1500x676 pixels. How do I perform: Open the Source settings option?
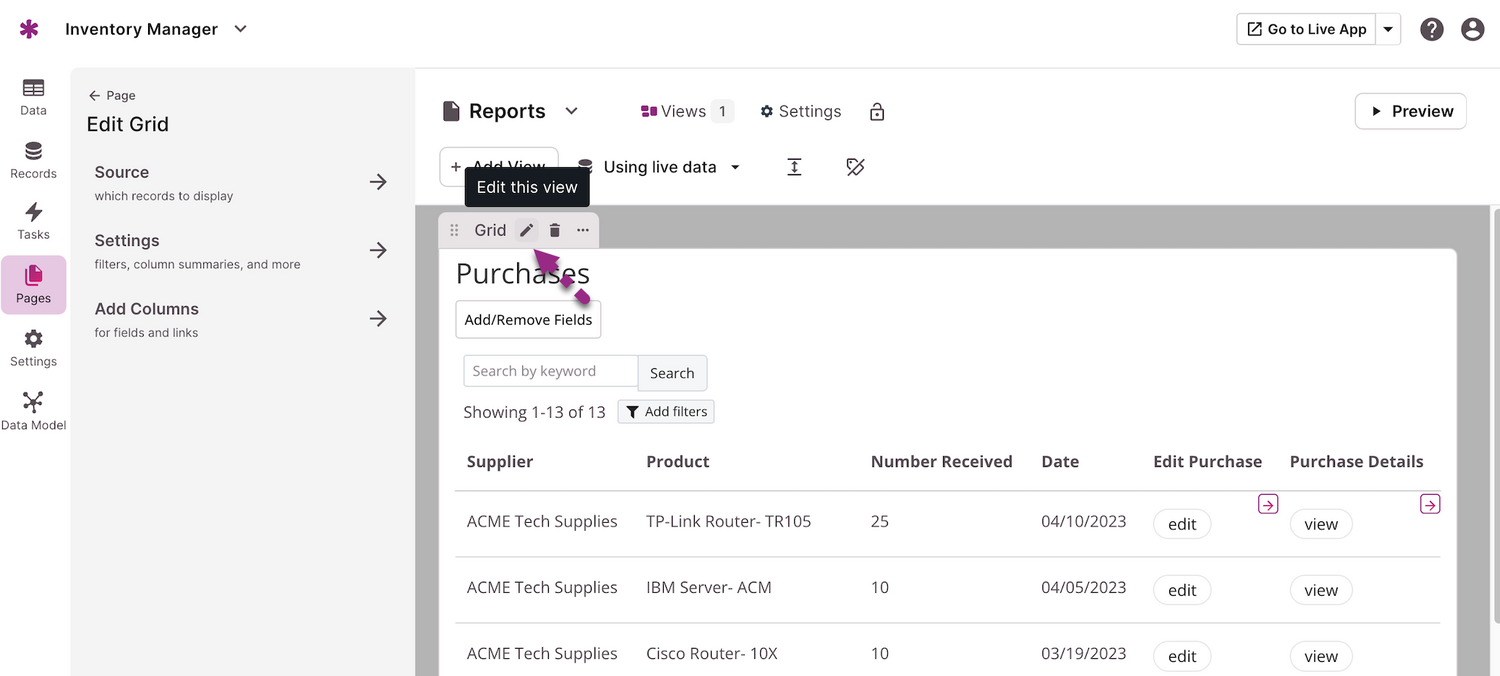241,182
